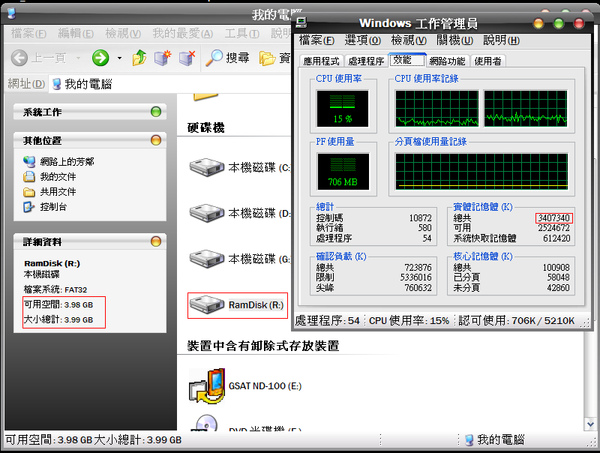This screenshot has width=600, height=453.
Task: Click the PF usage 706 MB gauge
Action: pos(343,172)
